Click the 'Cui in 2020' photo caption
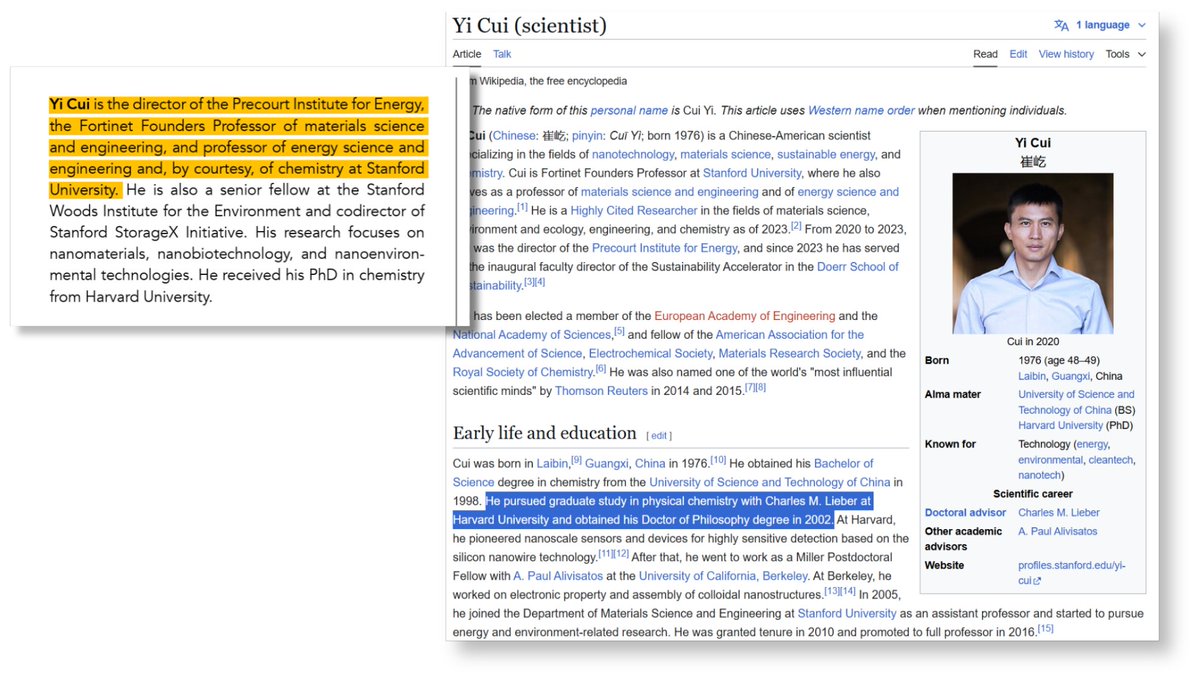Screen dimensions: 1200x679 tap(1034, 342)
